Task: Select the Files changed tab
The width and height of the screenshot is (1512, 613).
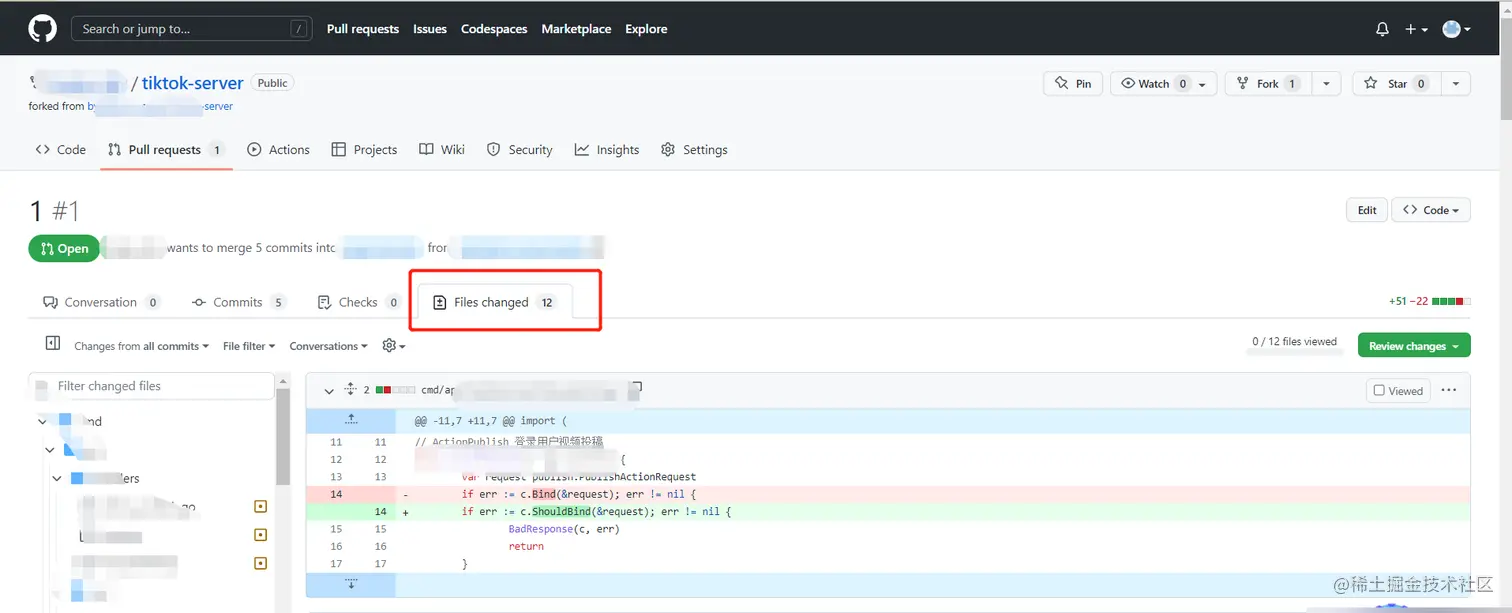Action: [495, 302]
